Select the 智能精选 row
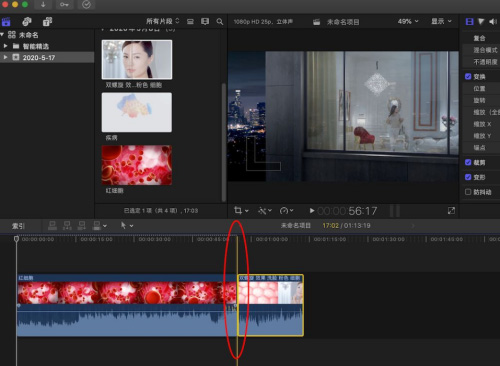500x366 pixels. (x=47, y=46)
